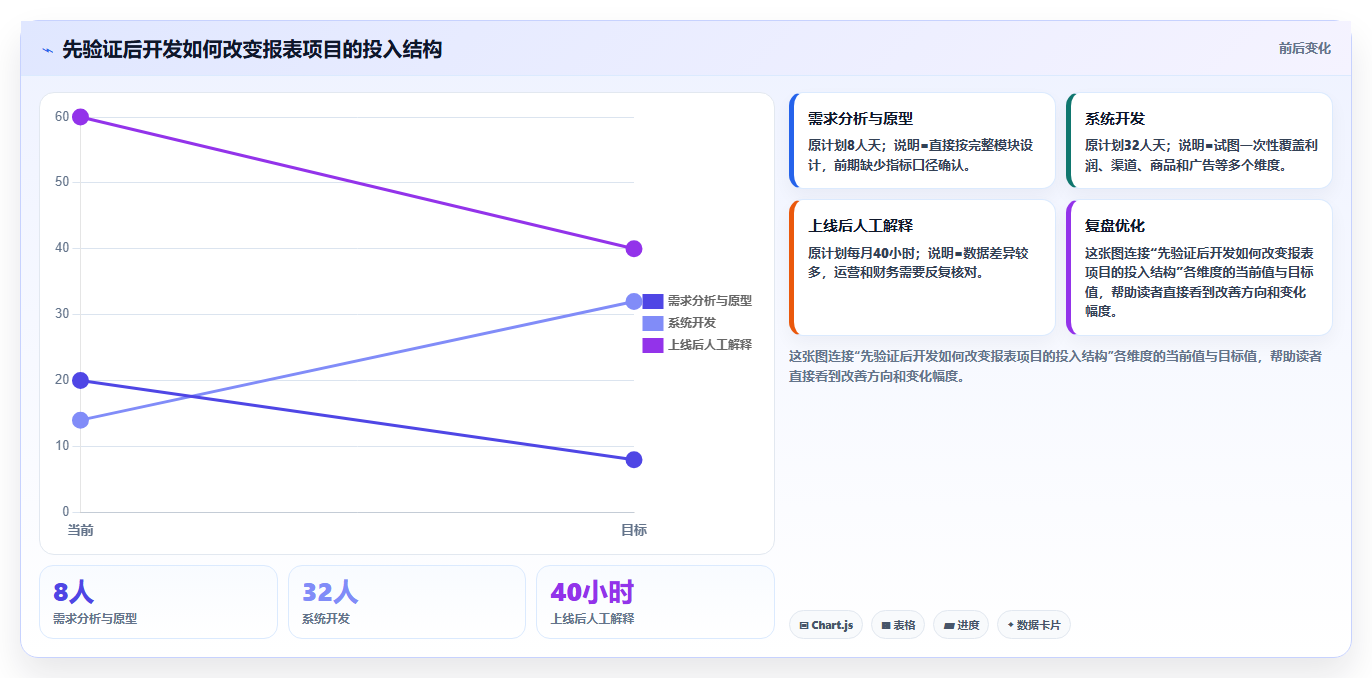Click the 40 data point at 目标

click(633, 248)
